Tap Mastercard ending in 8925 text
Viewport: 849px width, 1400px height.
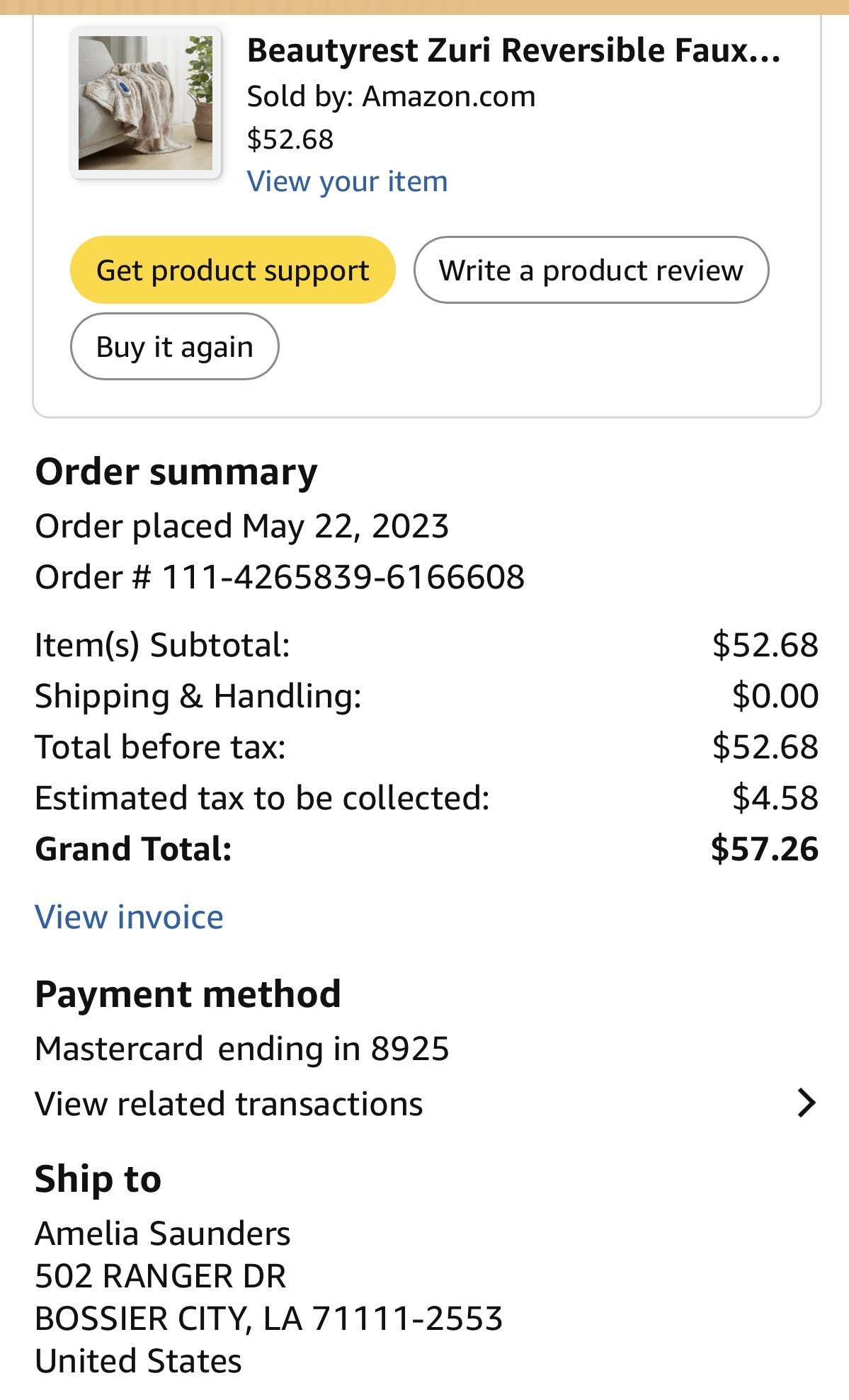[242, 1049]
